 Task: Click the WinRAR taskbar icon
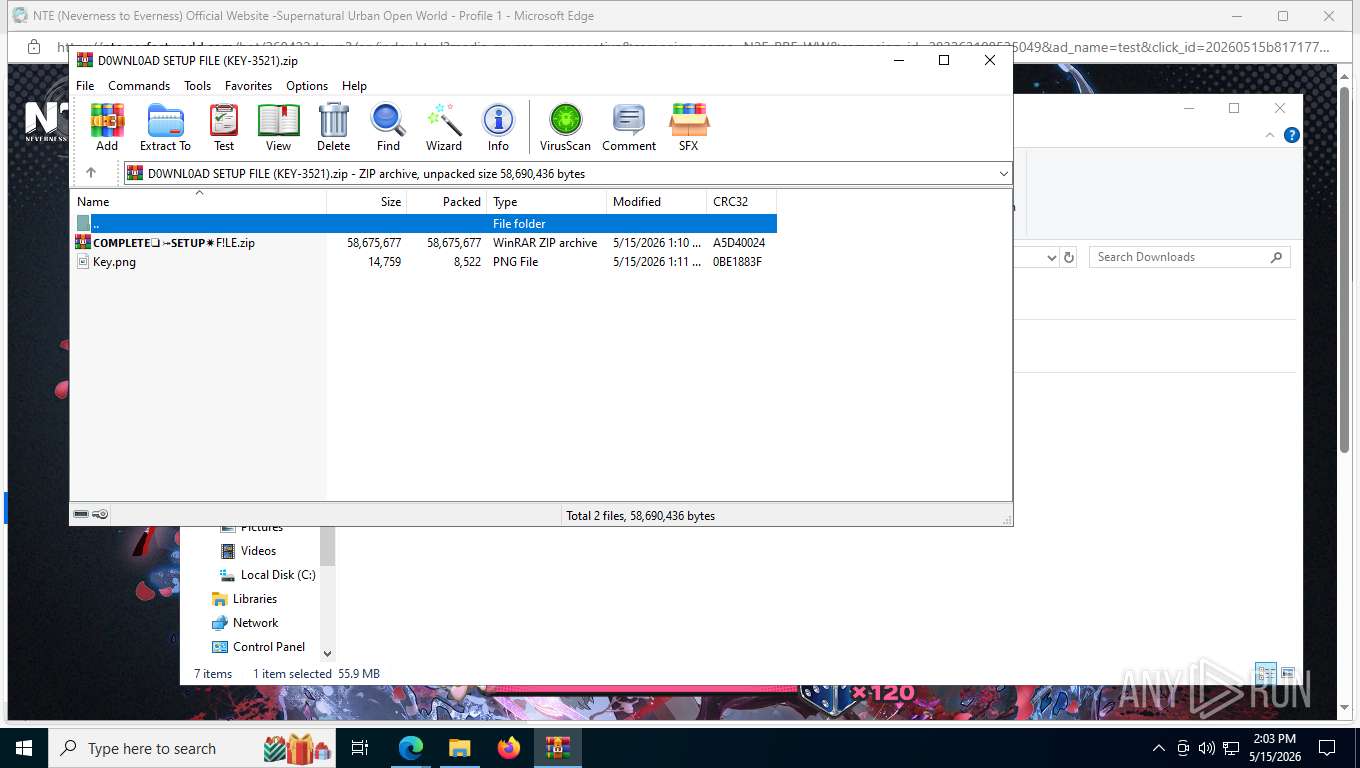pos(557,748)
